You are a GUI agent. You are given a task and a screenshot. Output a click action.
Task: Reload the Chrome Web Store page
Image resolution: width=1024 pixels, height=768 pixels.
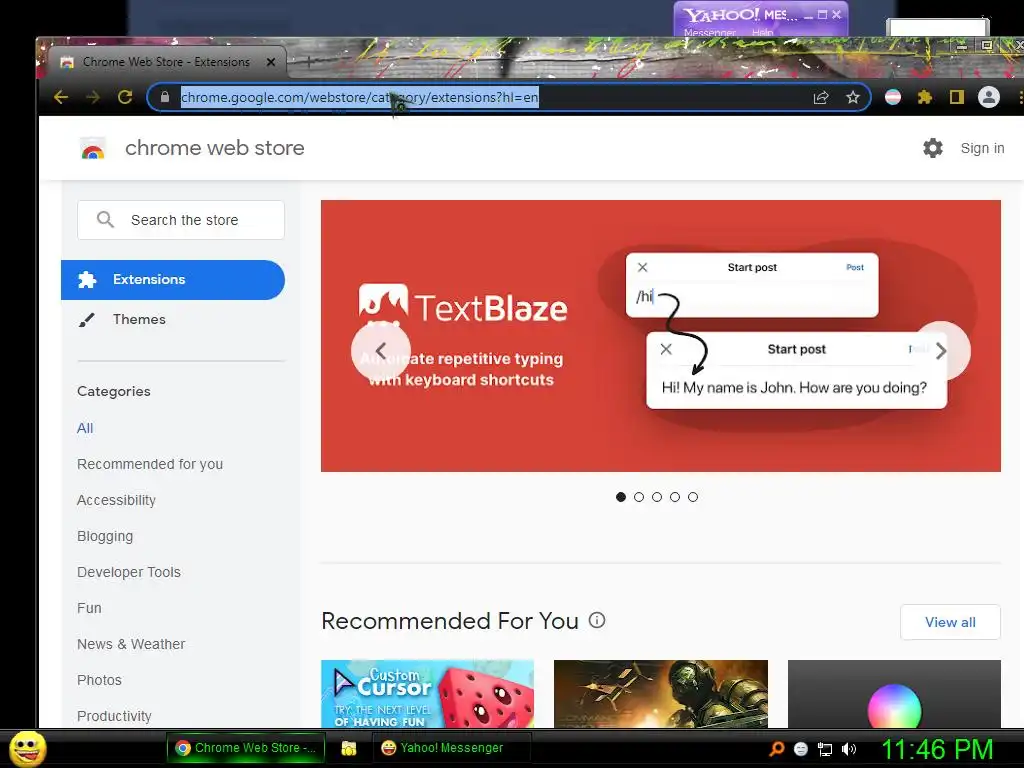(x=125, y=97)
